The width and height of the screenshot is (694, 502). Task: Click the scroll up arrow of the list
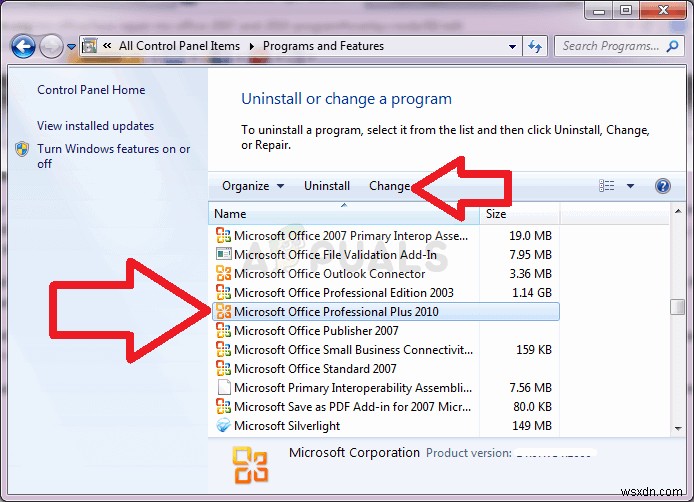tap(678, 211)
